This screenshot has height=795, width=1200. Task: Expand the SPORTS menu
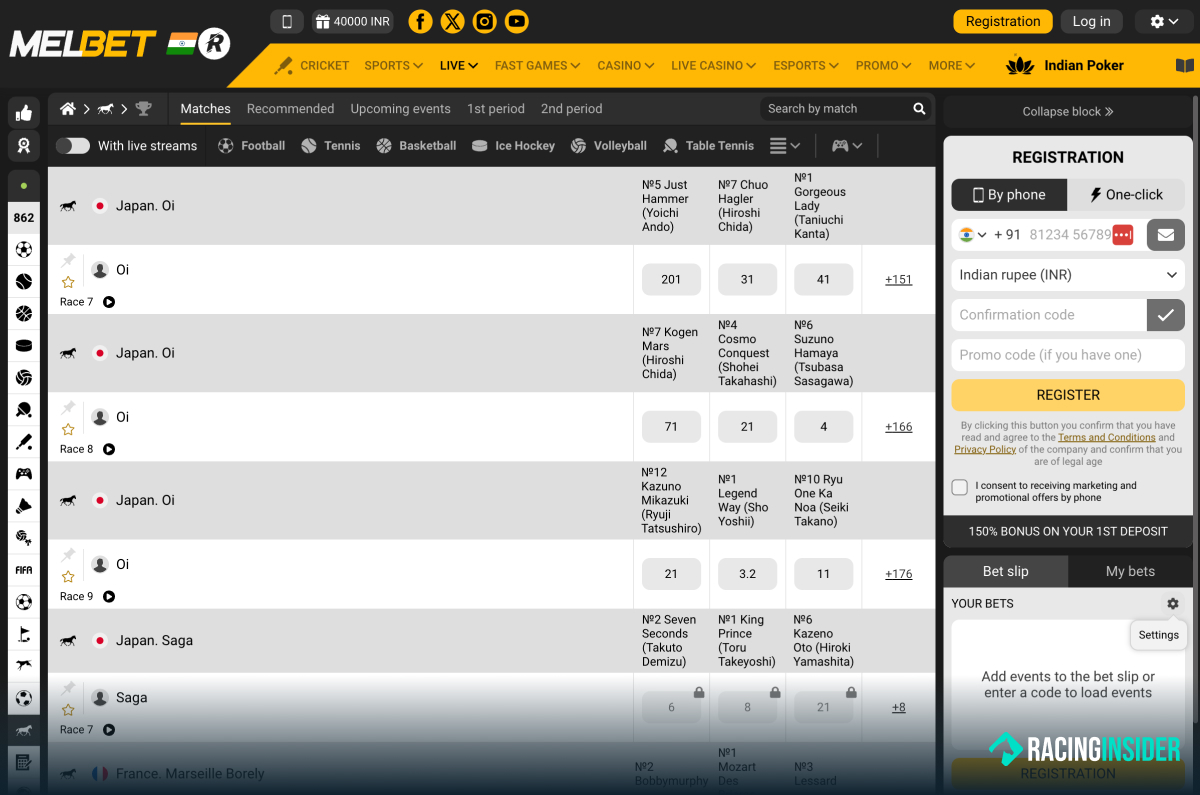(394, 65)
